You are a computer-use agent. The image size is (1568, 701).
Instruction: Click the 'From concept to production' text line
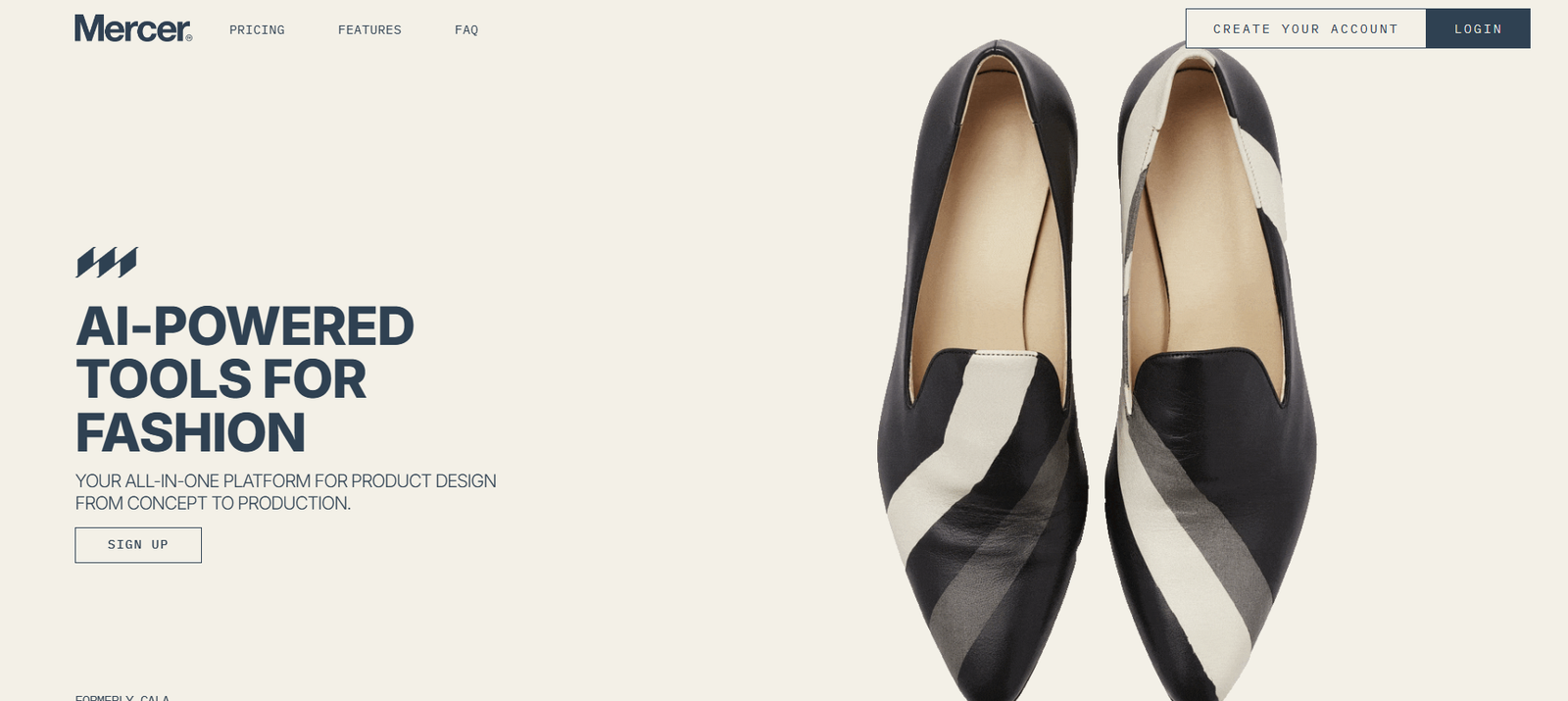pos(213,504)
